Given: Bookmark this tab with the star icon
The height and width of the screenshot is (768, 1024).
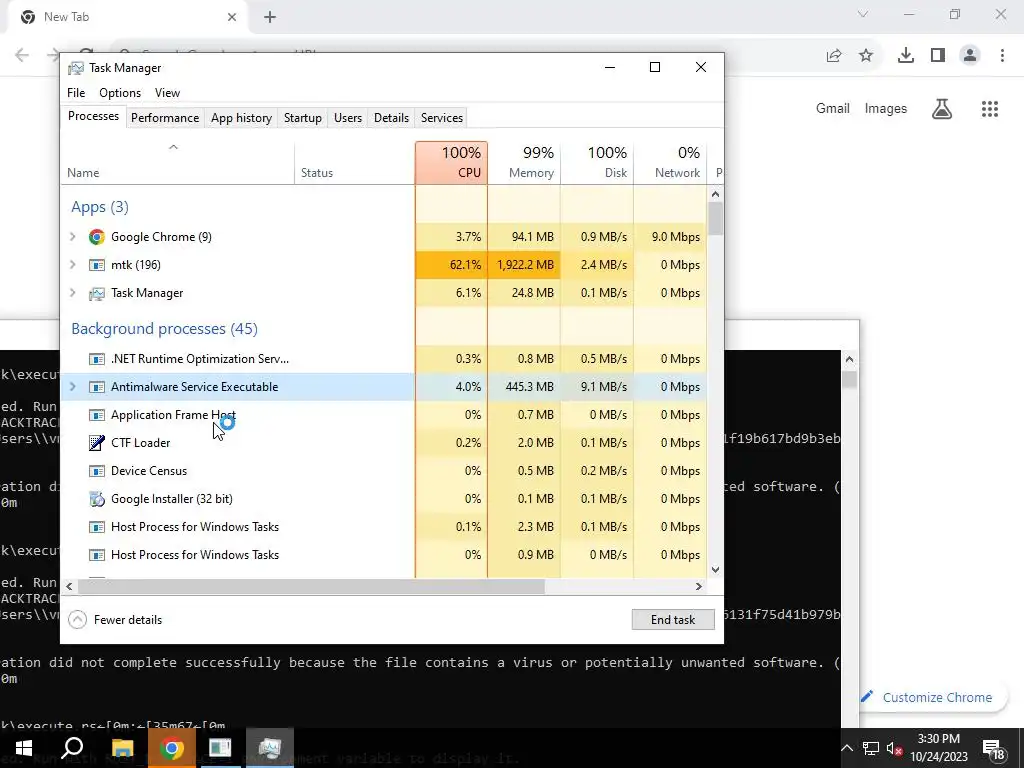Looking at the screenshot, I should pyautogui.click(x=866, y=56).
